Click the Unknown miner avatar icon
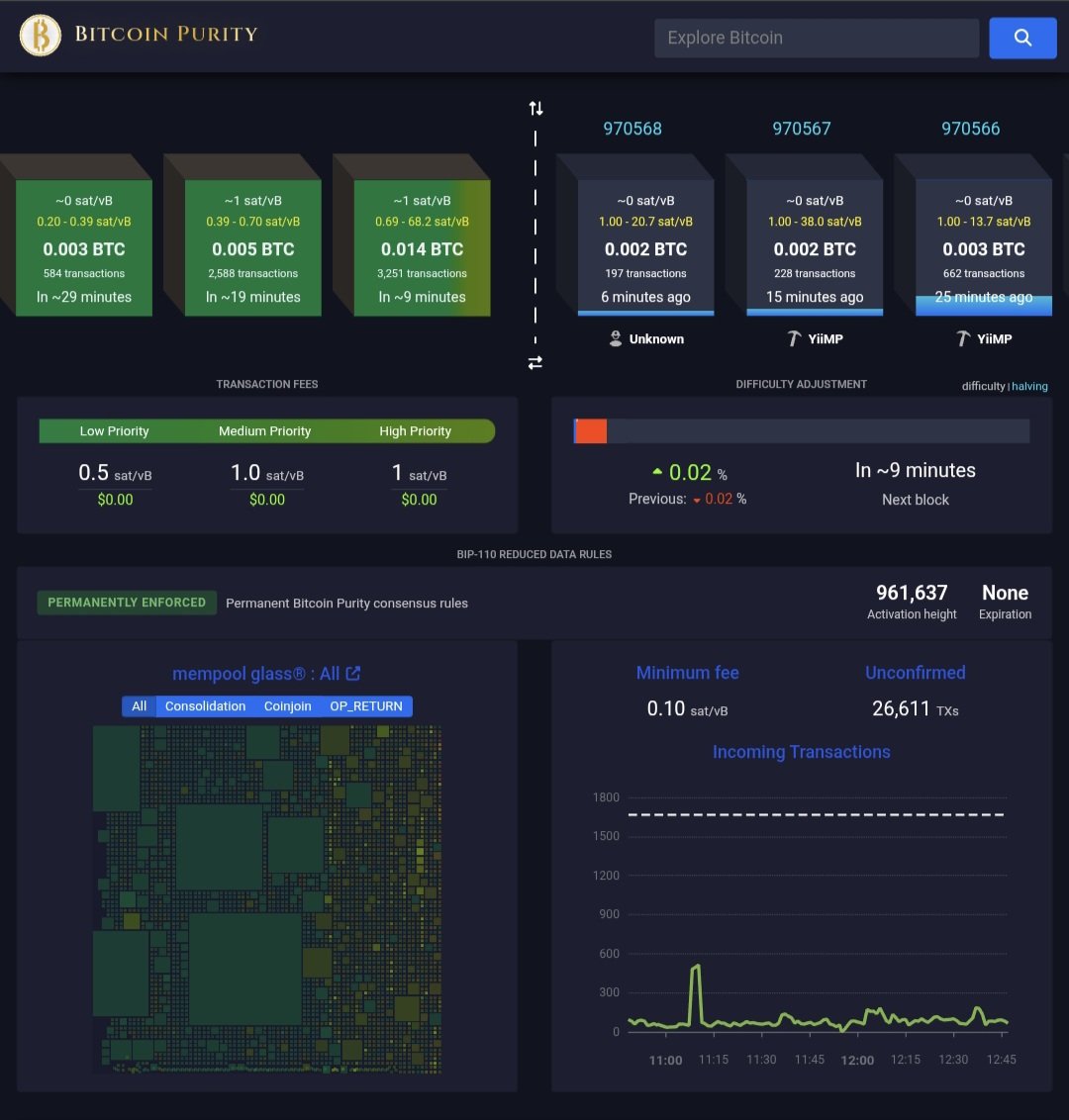 [x=616, y=338]
